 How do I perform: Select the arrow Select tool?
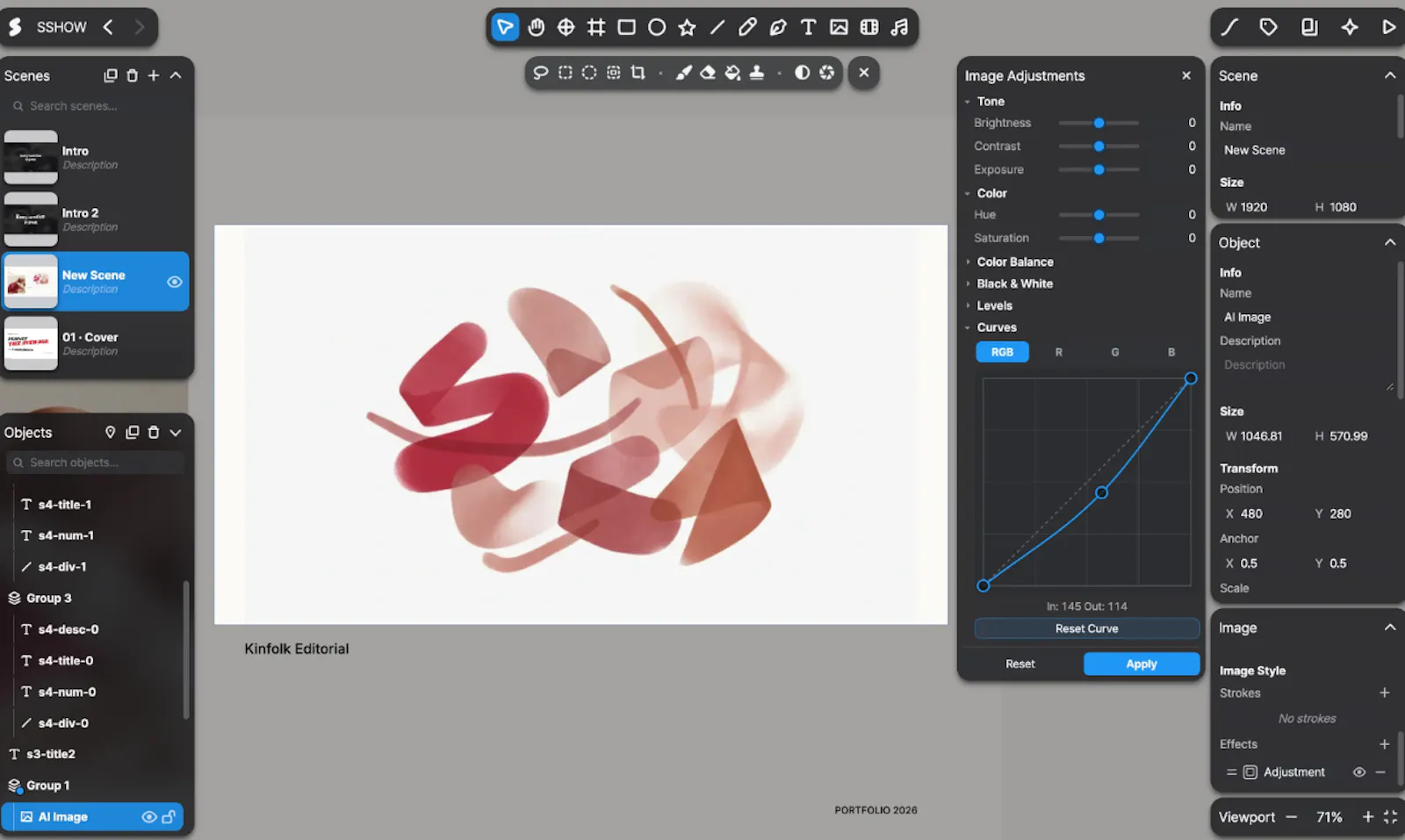[505, 27]
